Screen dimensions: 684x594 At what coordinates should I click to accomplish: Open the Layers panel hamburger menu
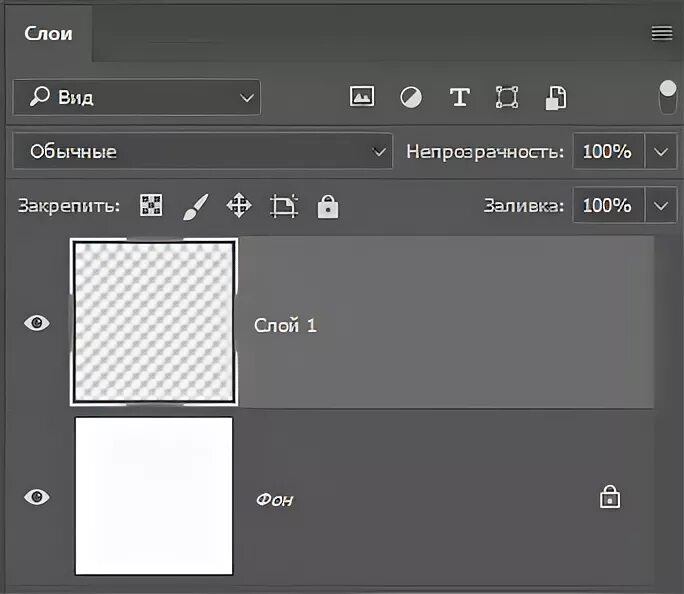click(x=661, y=33)
